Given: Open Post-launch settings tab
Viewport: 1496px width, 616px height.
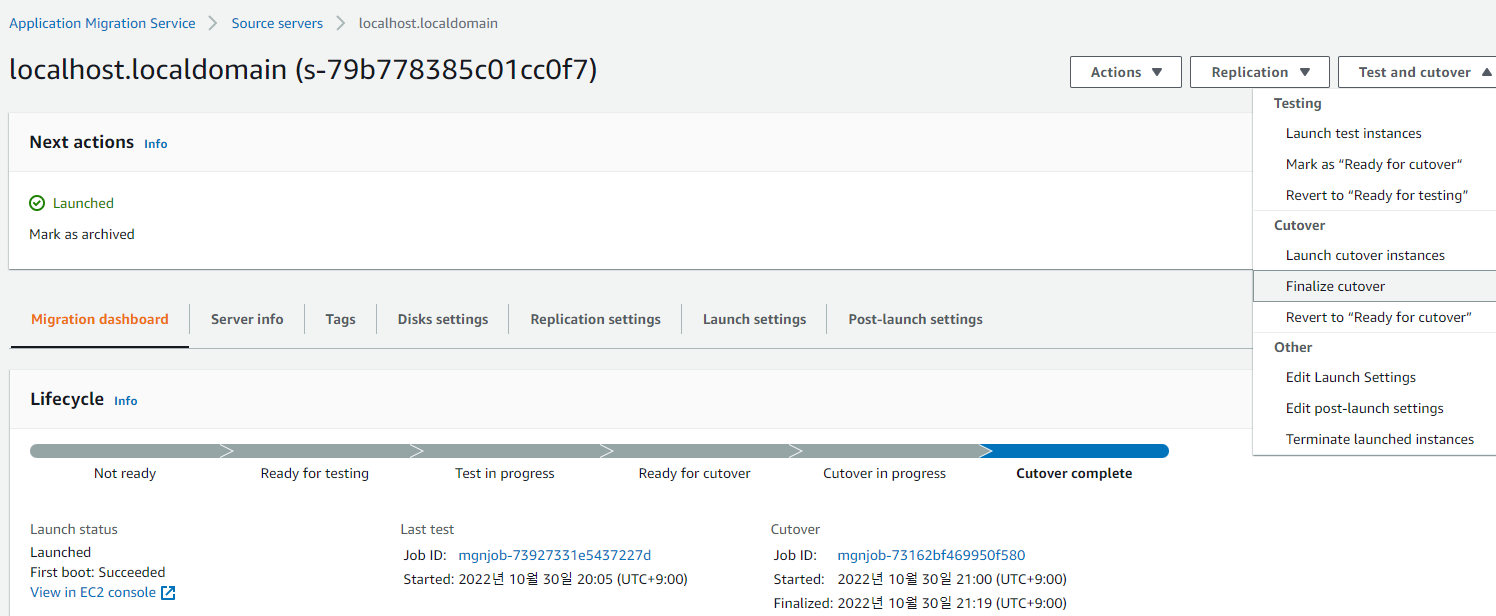Looking at the screenshot, I should click(915, 319).
